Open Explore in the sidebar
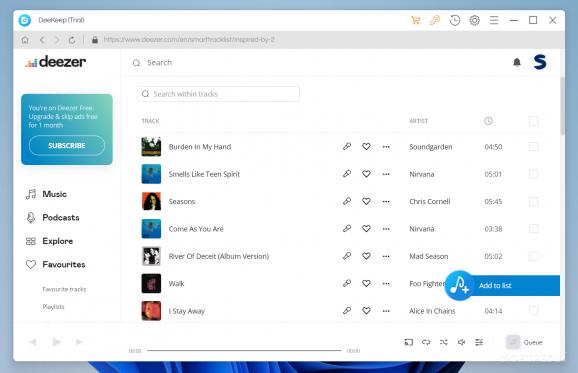Image resolution: width=578 pixels, height=373 pixels. pos(49,241)
